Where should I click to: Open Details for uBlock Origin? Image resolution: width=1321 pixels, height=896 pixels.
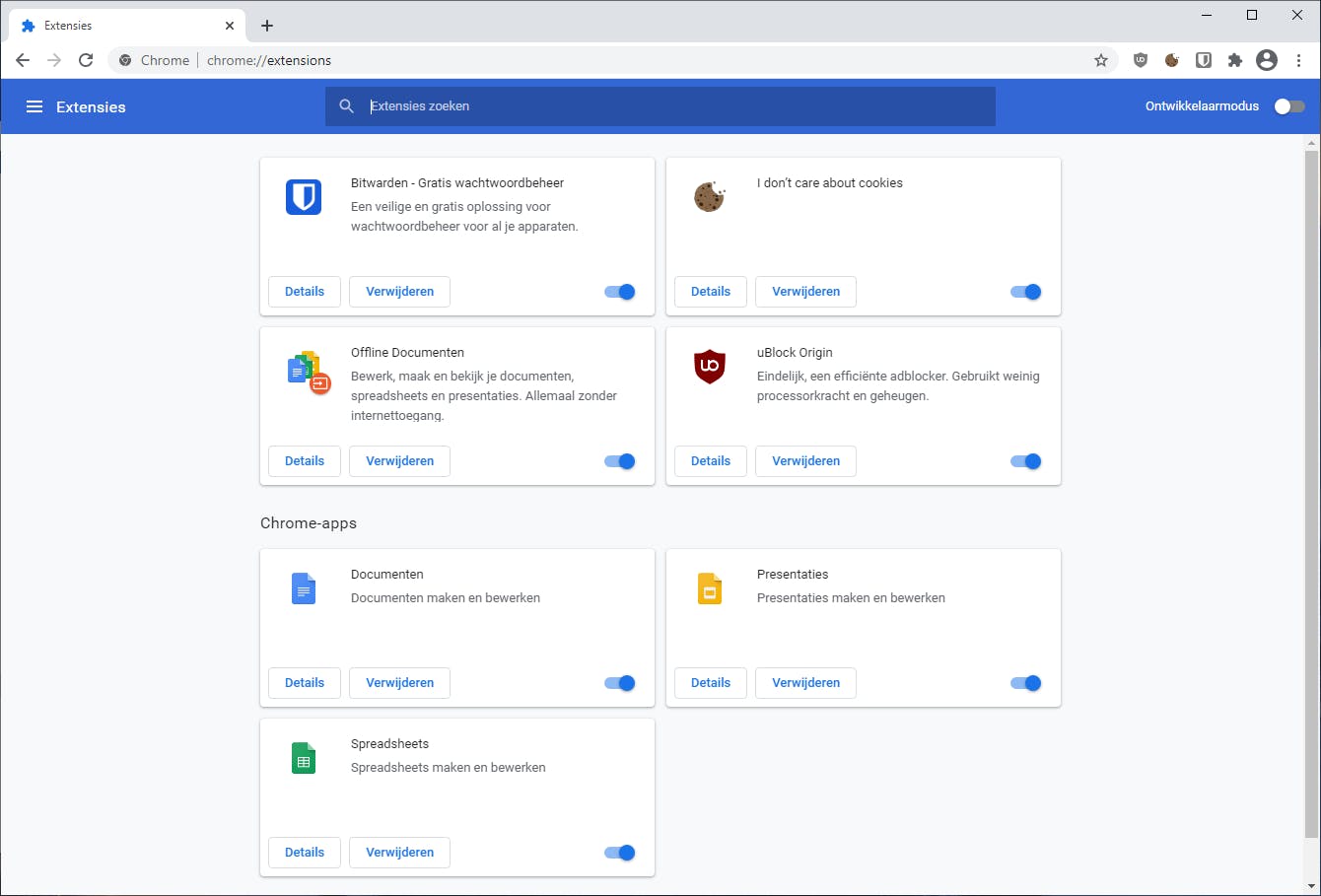(711, 461)
